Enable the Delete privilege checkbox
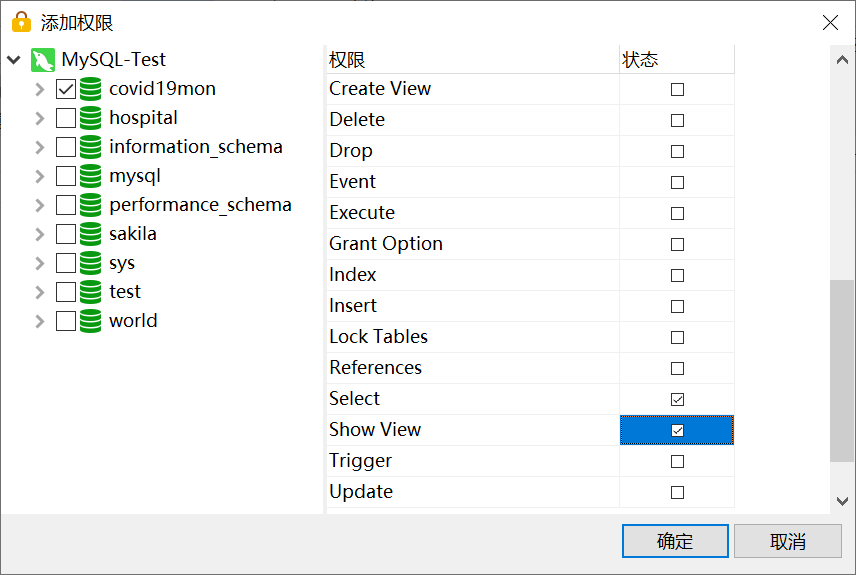This screenshot has width=856, height=575. point(677,120)
